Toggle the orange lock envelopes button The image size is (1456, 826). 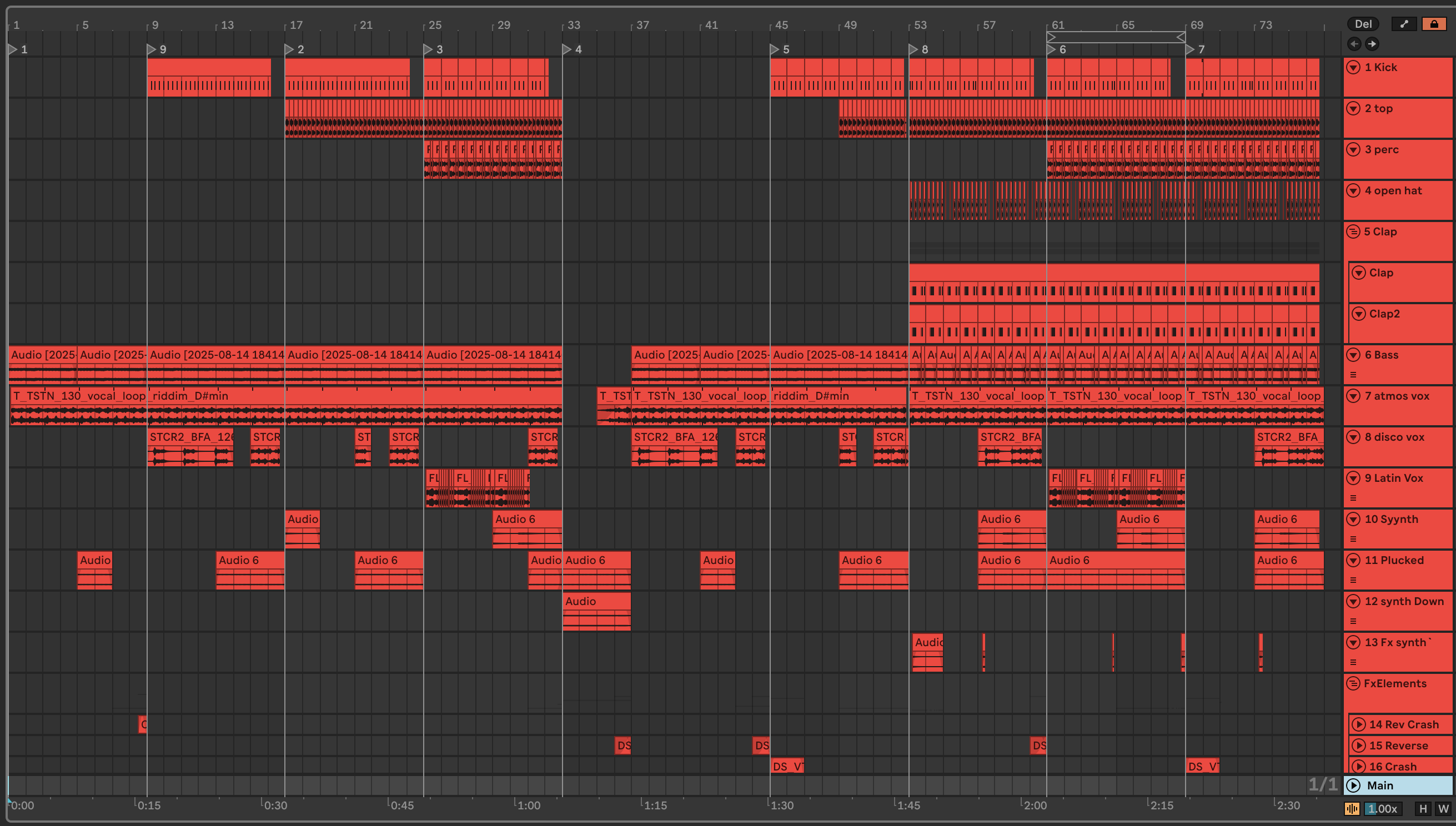click(x=1434, y=24)
